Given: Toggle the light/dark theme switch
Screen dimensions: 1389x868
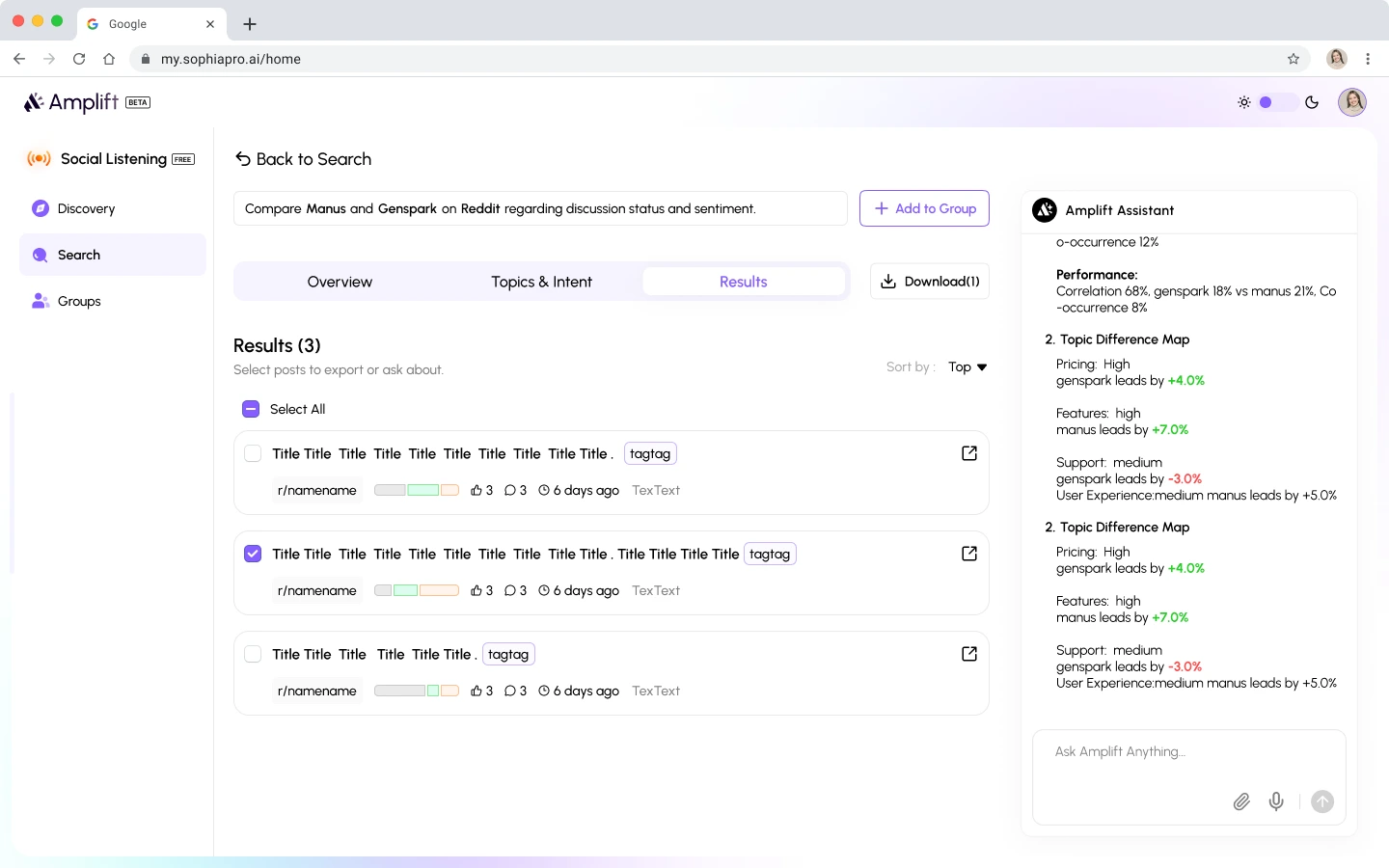Looking at the screenshot, I should pyautogui.click(x=1277, y=102).
